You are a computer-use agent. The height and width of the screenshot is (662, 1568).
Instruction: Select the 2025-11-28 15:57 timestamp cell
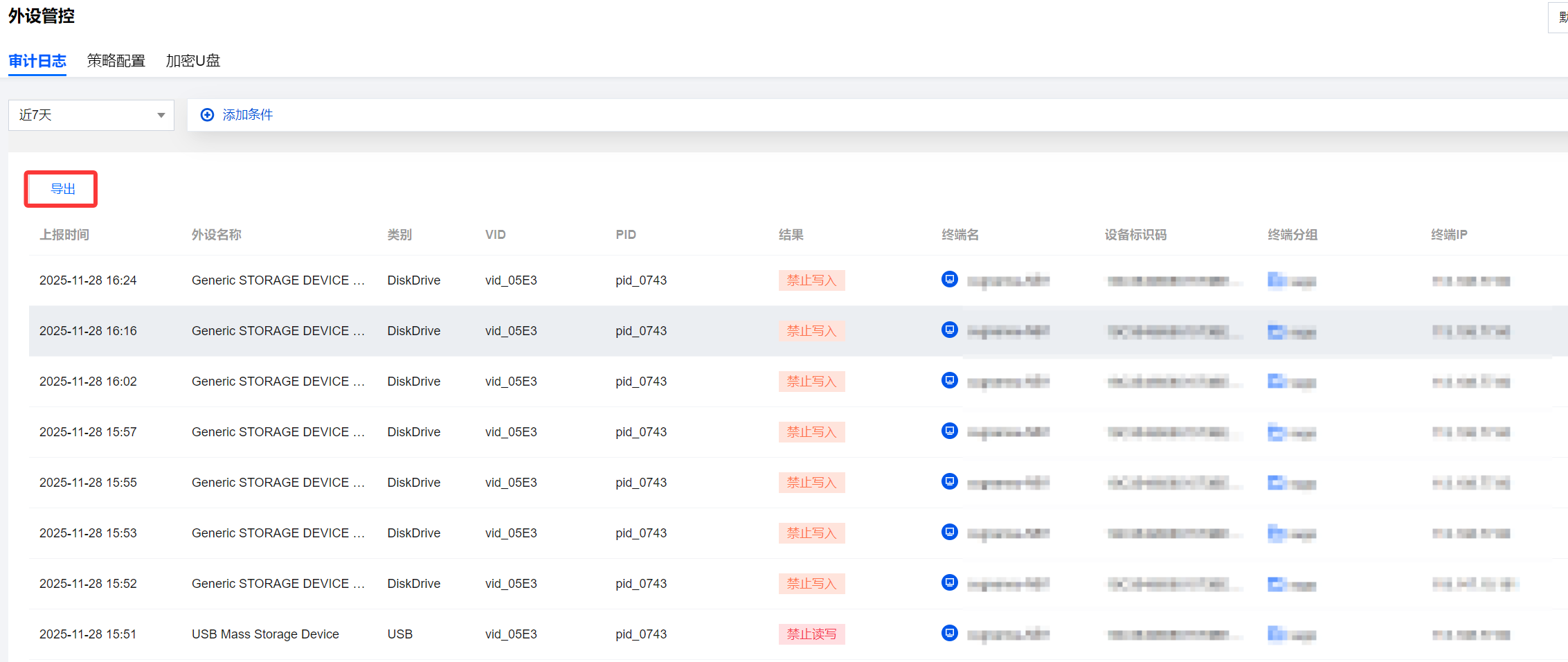click(x=88, y=432)
